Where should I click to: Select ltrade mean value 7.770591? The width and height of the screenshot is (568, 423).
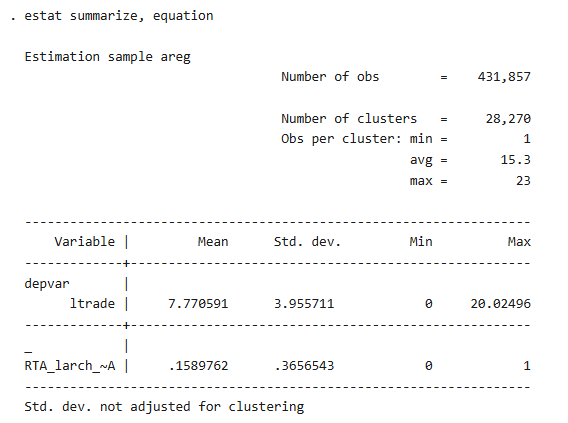tap(198, 303)
